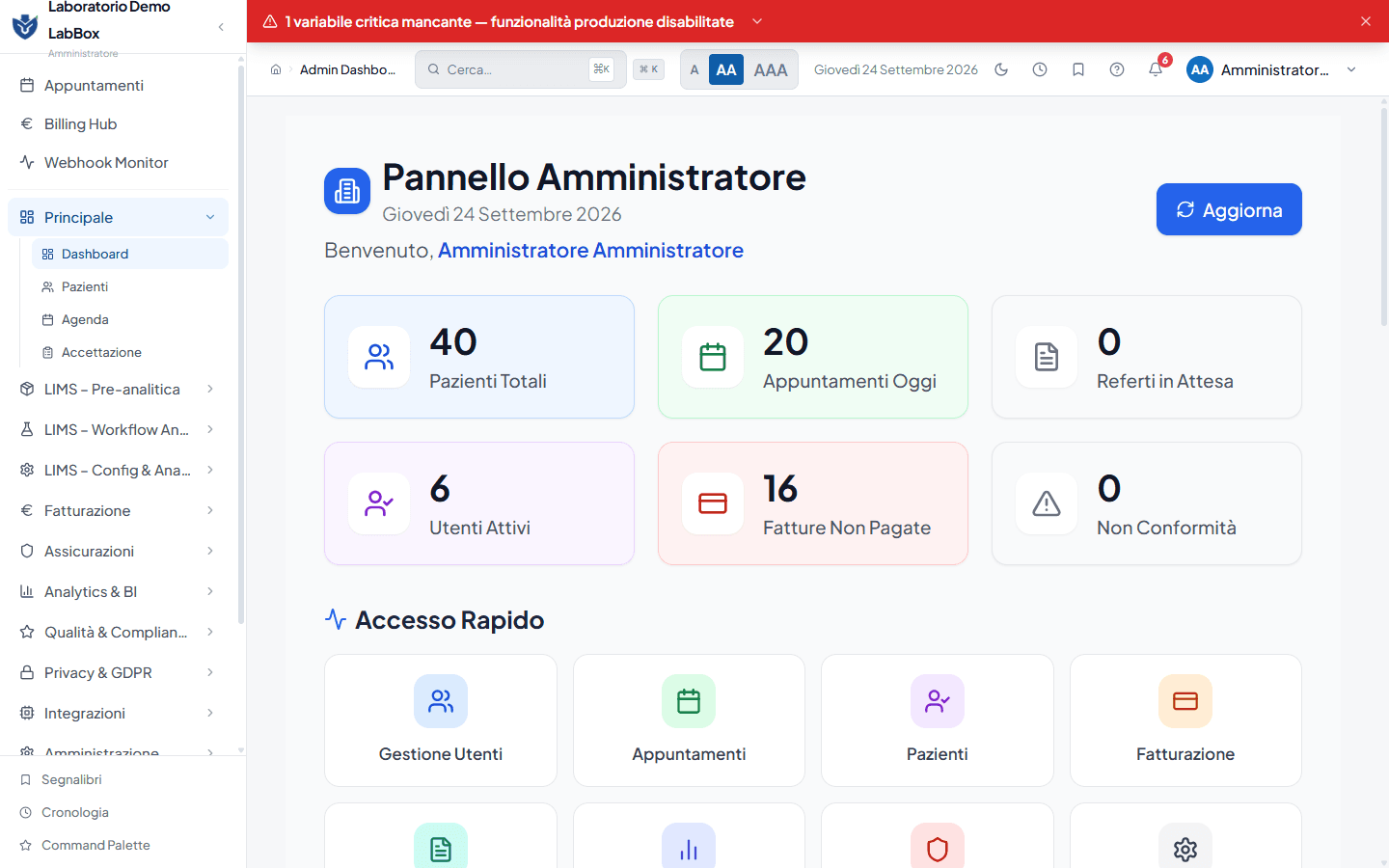Viewport: 1389px width, 868px height.
Task: Select the AAA large font size
Action: tap(771, 69)
